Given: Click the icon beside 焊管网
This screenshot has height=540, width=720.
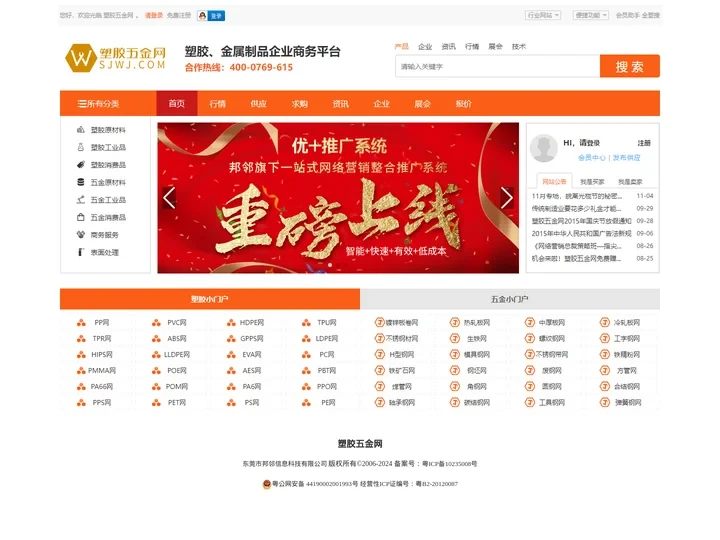Looking at the screenshot, I should click(380, 387).
